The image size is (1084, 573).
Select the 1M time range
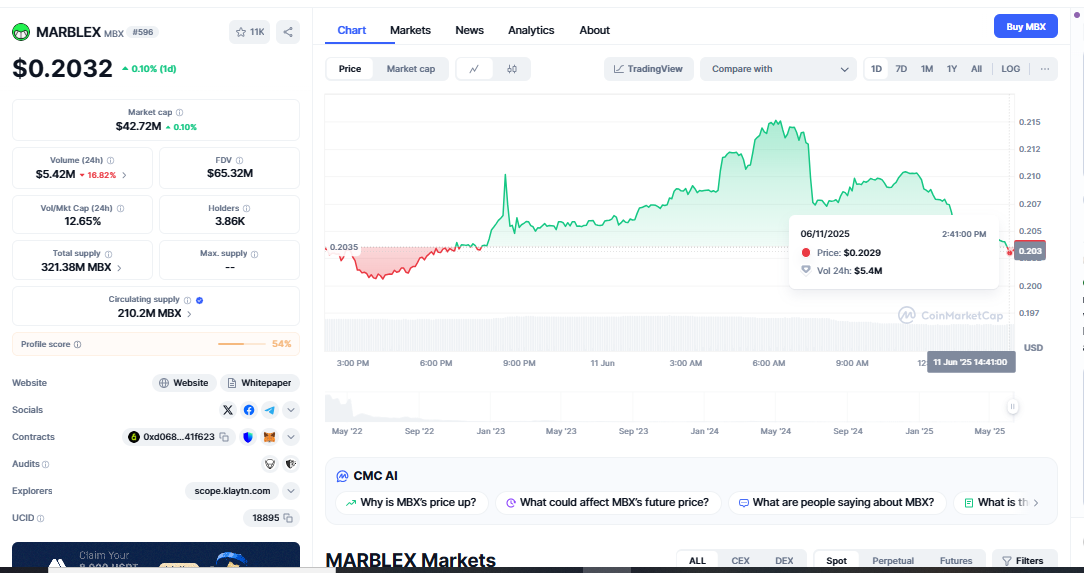click(x=926, y=69)
